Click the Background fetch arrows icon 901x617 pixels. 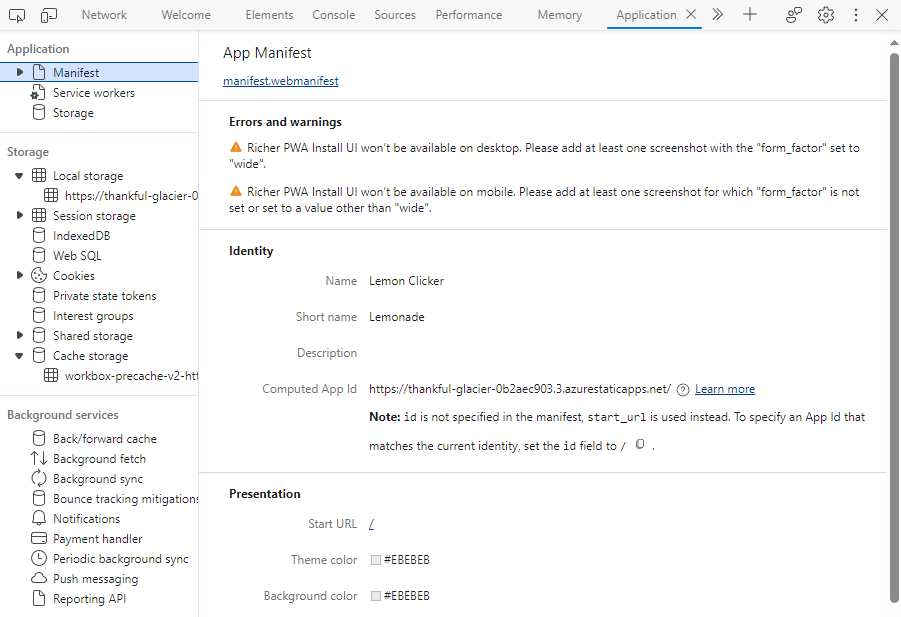38,458
